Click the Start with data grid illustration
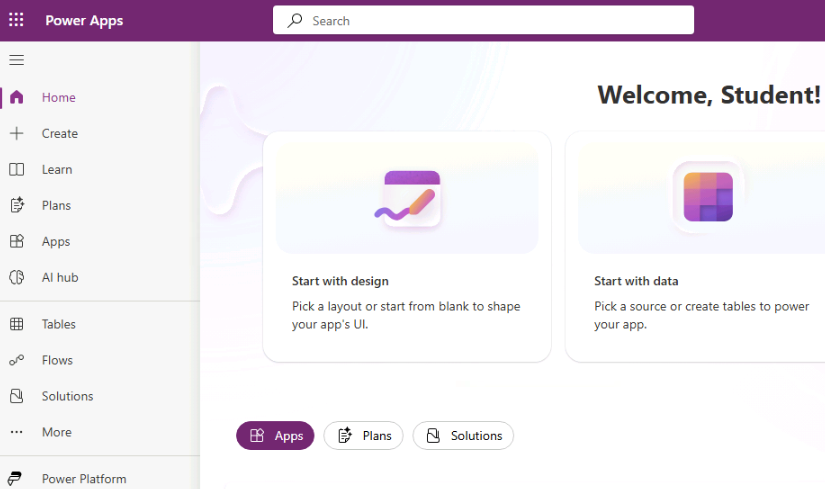825x489 pixels. click(708, 197)
